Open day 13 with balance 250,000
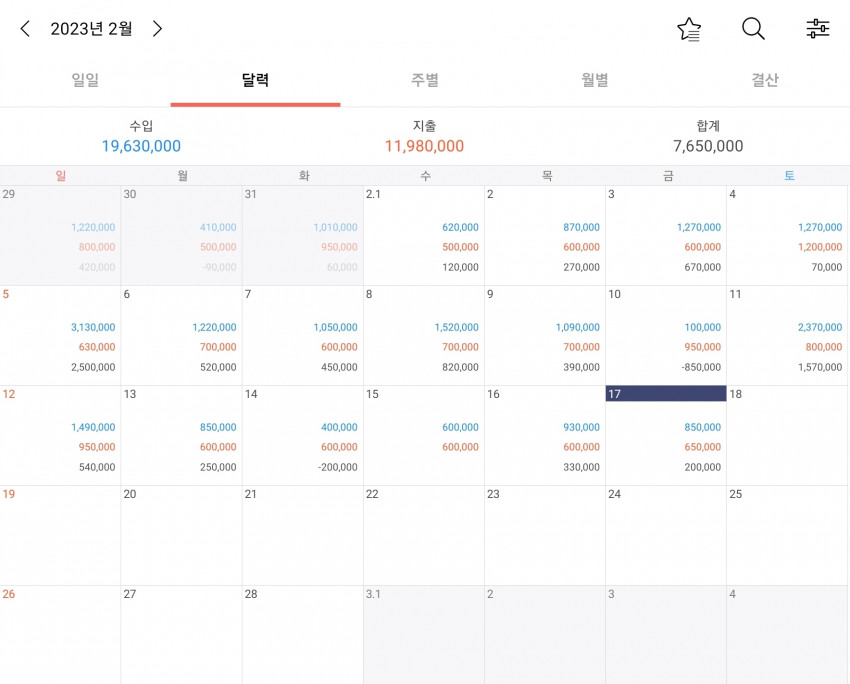Viewport: 850px width, 684px height. (182, 435)
